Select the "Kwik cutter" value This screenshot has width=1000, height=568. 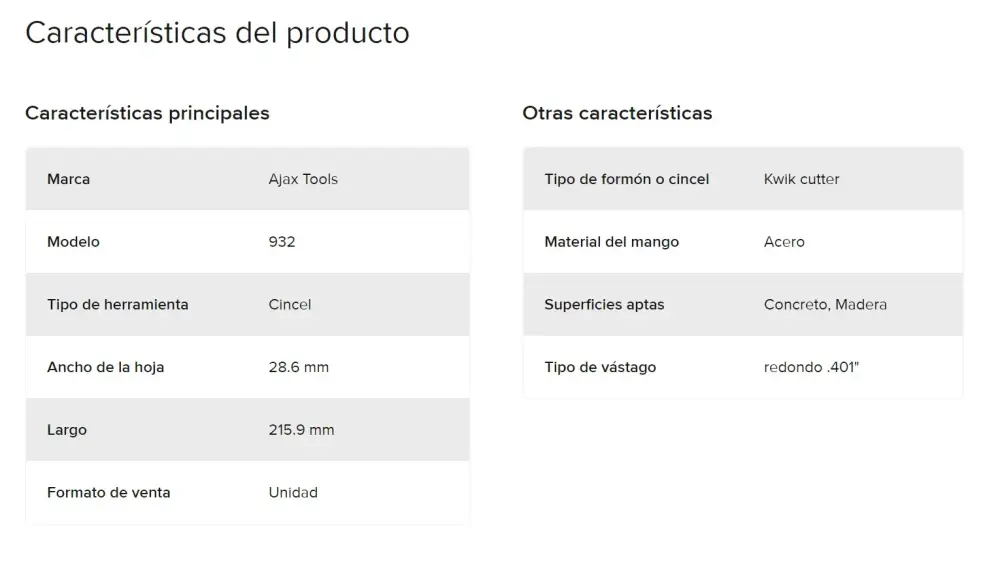pos(801,179)
